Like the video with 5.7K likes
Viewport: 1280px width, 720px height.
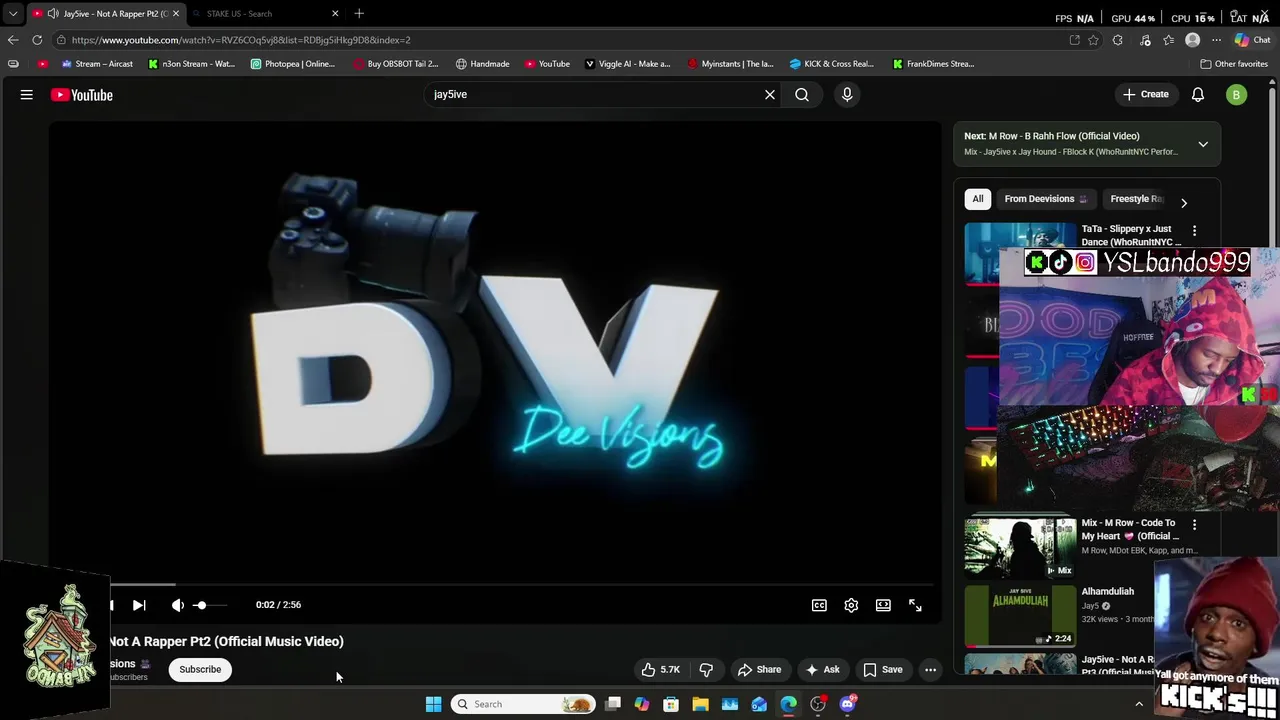pos(661,670)
